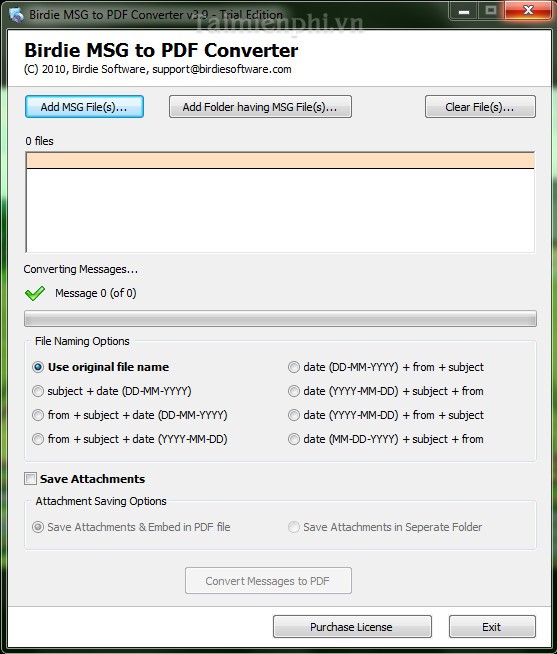Click the Birdie app icon in title bar

17,15
